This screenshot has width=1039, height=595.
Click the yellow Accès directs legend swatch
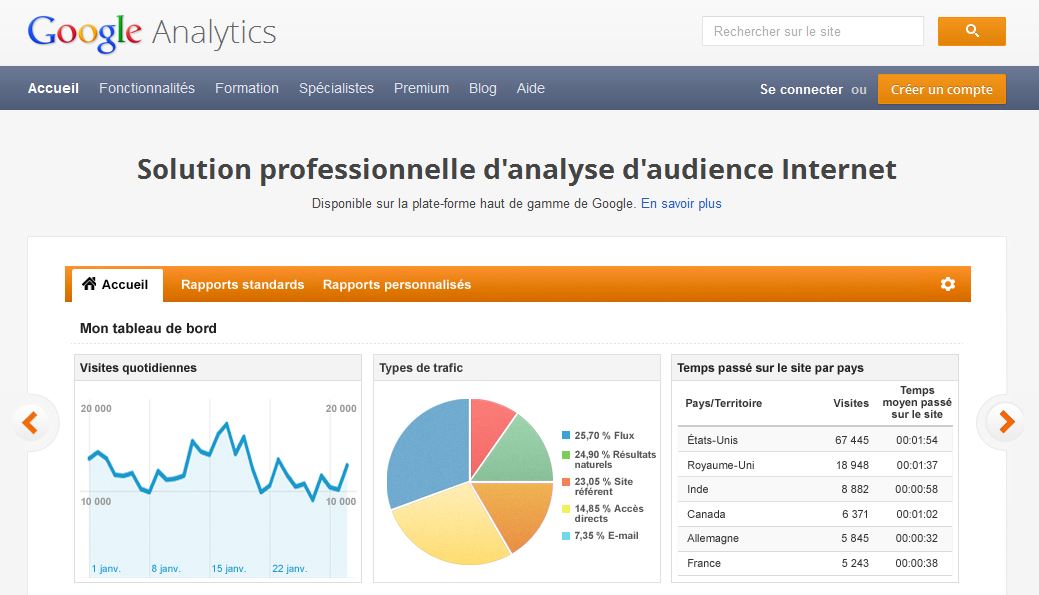(x=566, y=509)
